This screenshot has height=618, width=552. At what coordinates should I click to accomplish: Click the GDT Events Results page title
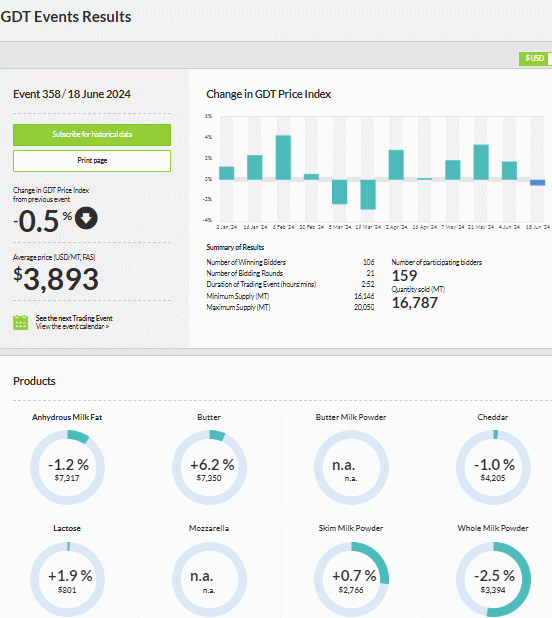66,17
